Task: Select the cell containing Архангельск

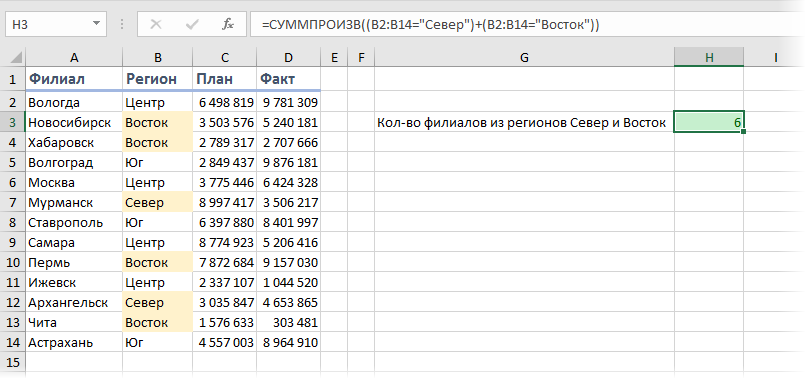Action: click(x=74, y=302)
